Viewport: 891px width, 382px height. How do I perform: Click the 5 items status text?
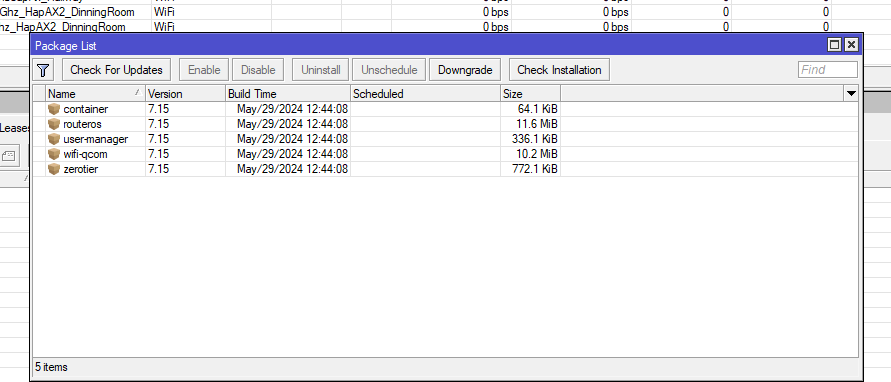(51, 367)
